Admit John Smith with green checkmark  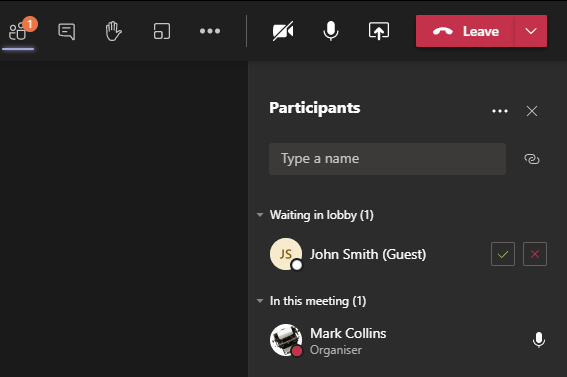tap(503, 254)
